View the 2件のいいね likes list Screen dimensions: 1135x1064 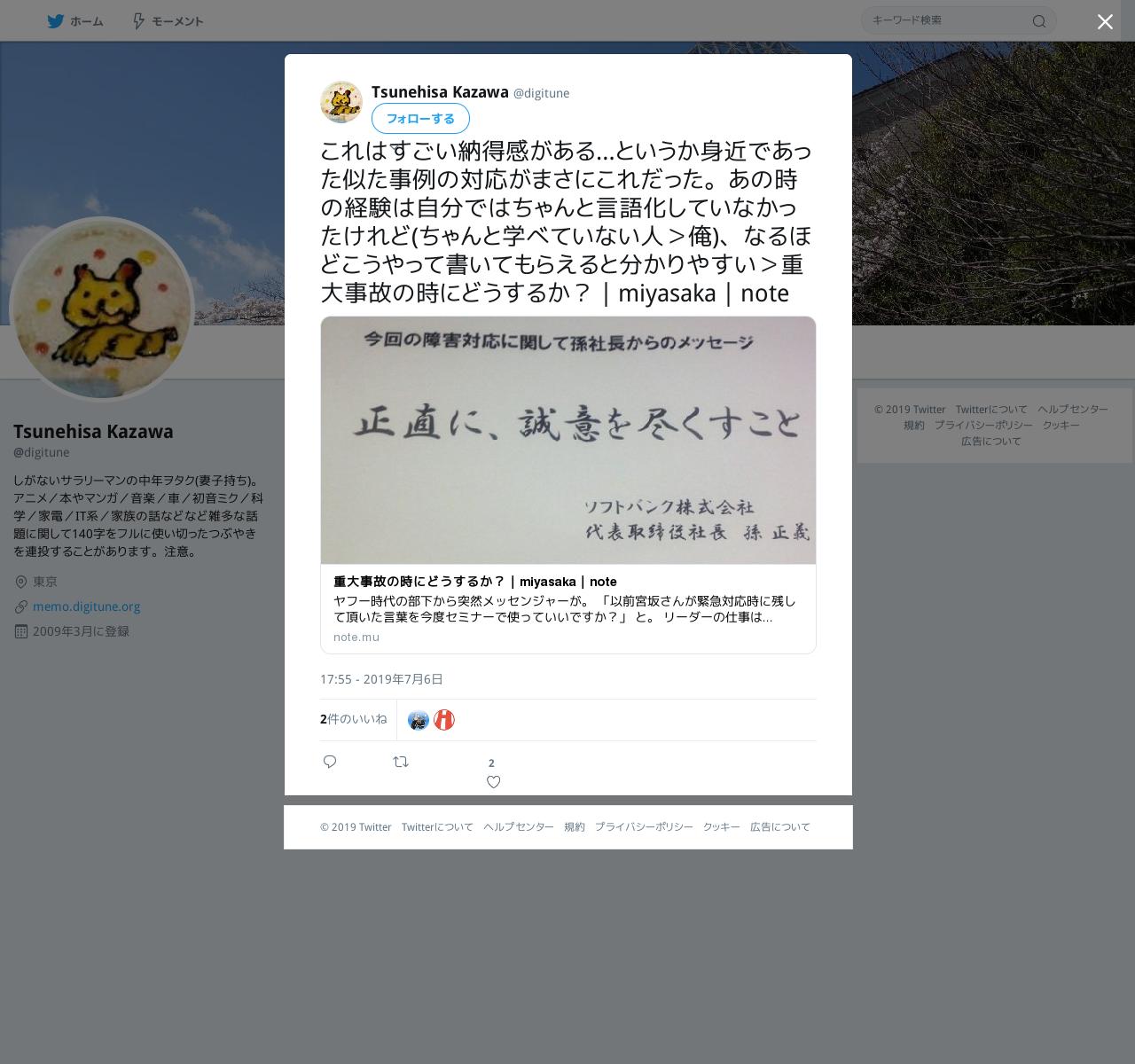coord(354,719)
